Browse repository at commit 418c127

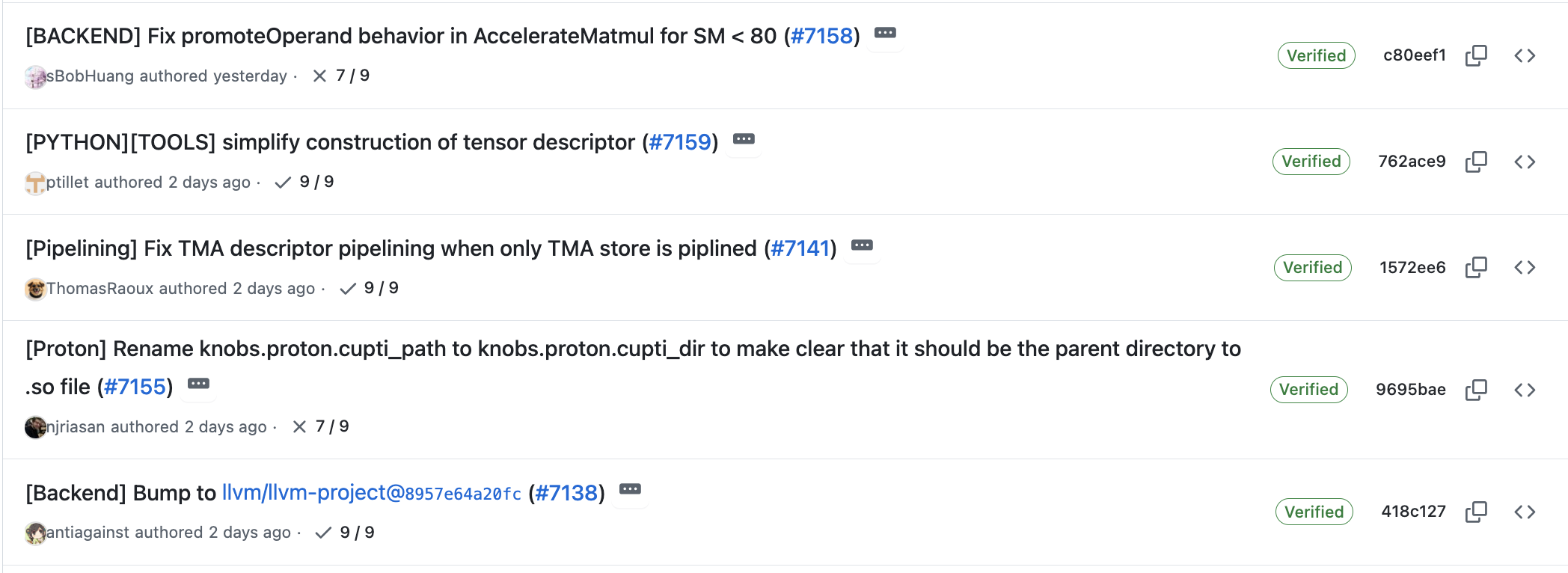pyautogui.click(x=1525, y=512)
